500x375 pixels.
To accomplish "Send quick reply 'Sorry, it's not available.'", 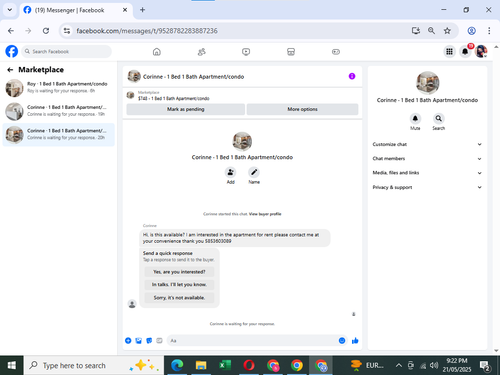I will (x=179, y=297).
